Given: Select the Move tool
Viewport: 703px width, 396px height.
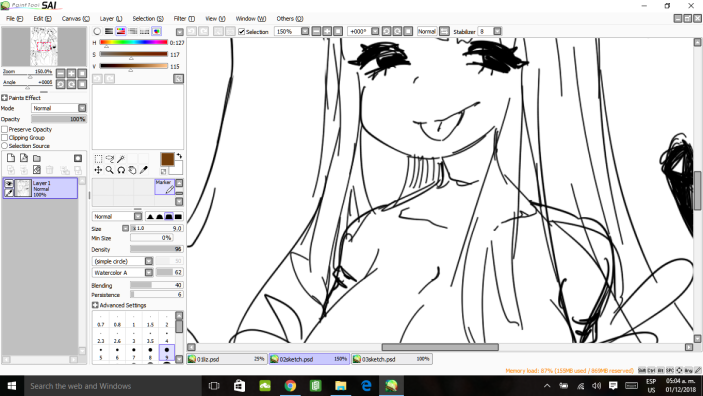Looking at the screenshot, I should click(x=98, y=170).
